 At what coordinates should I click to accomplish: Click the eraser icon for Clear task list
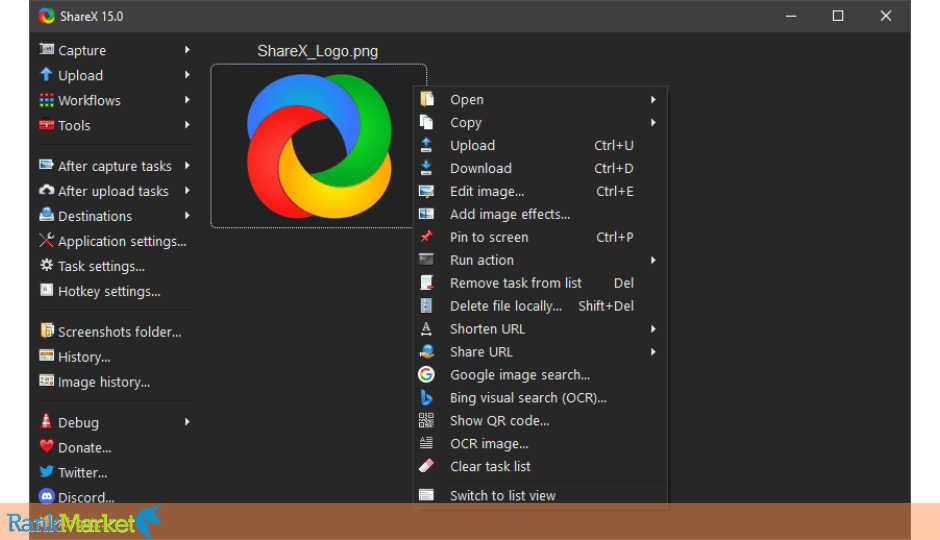pos(426,466)
